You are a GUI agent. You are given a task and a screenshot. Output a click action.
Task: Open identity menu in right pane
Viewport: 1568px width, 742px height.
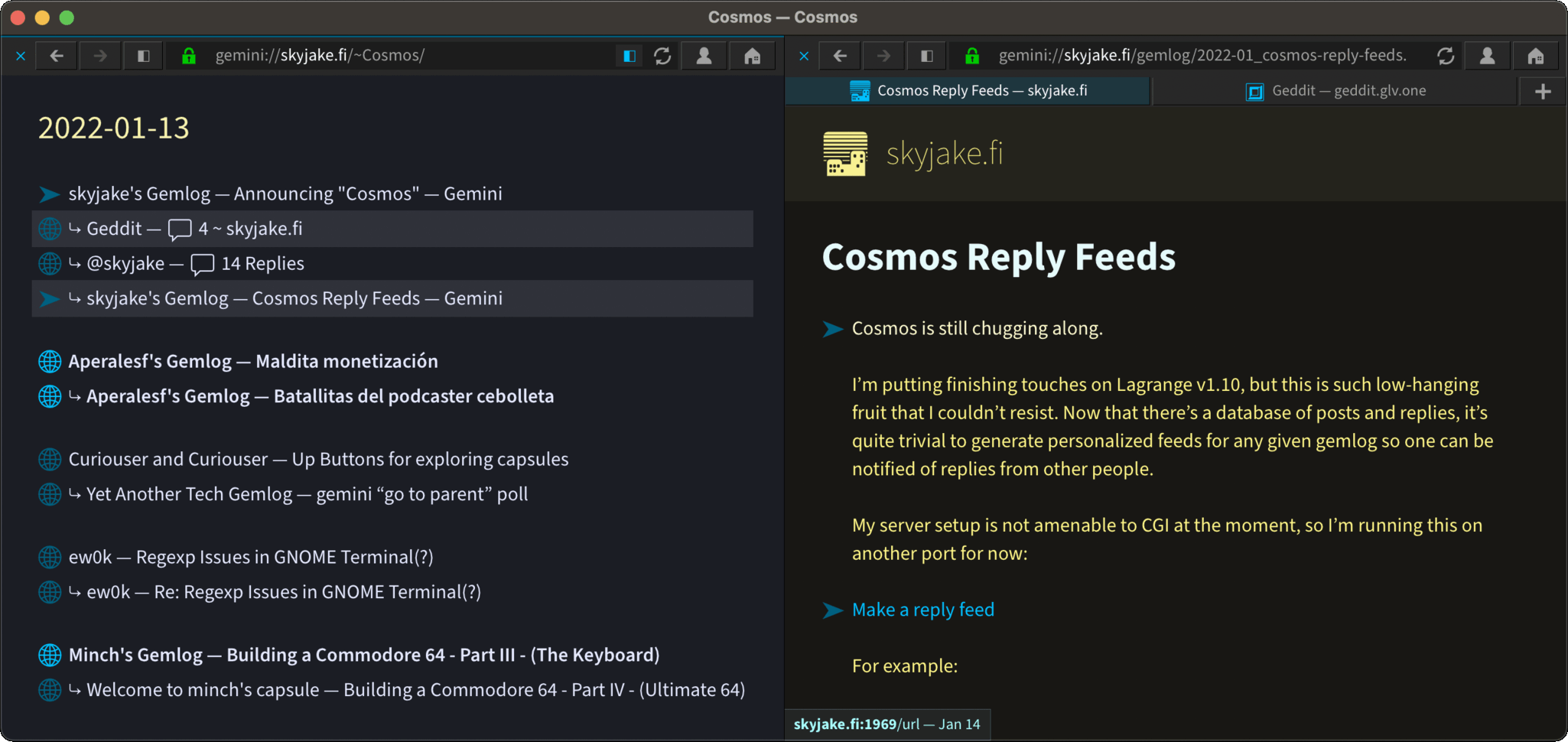tap(1487, 56)
